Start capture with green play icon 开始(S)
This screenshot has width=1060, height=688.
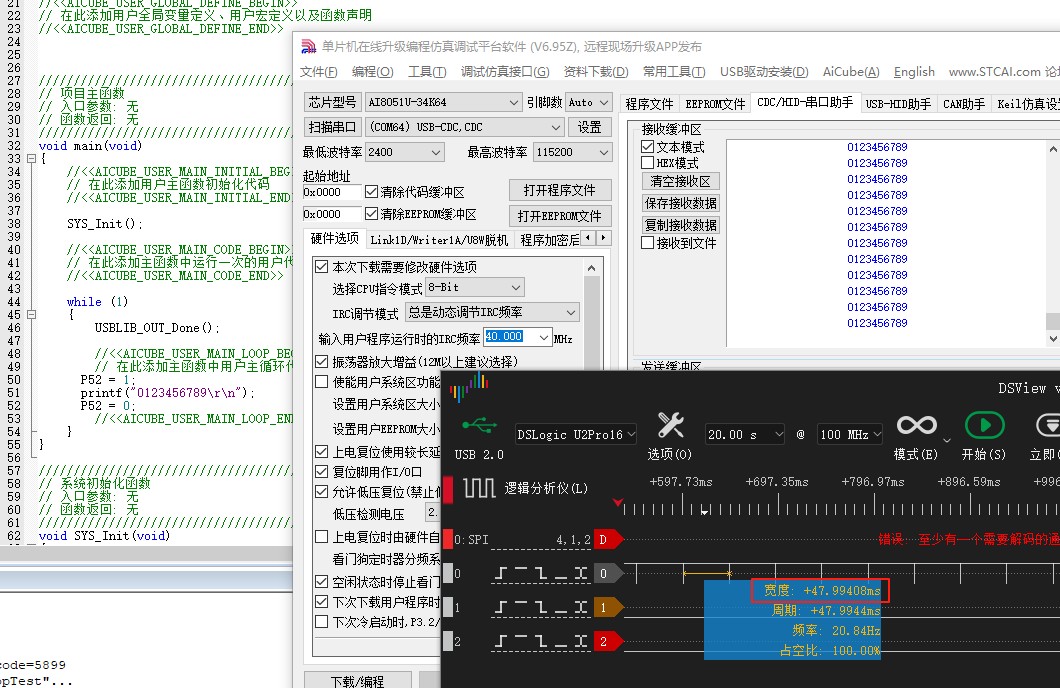[984, 426]
